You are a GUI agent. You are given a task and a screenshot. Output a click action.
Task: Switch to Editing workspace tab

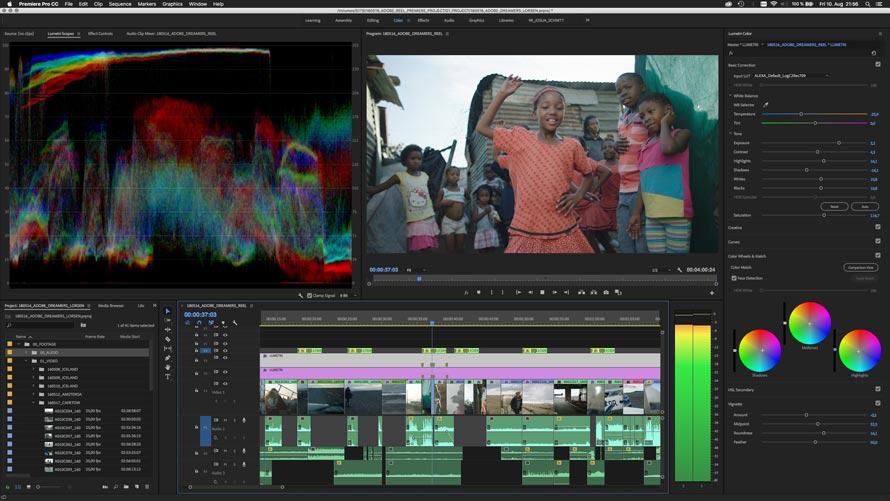[373, 20]
